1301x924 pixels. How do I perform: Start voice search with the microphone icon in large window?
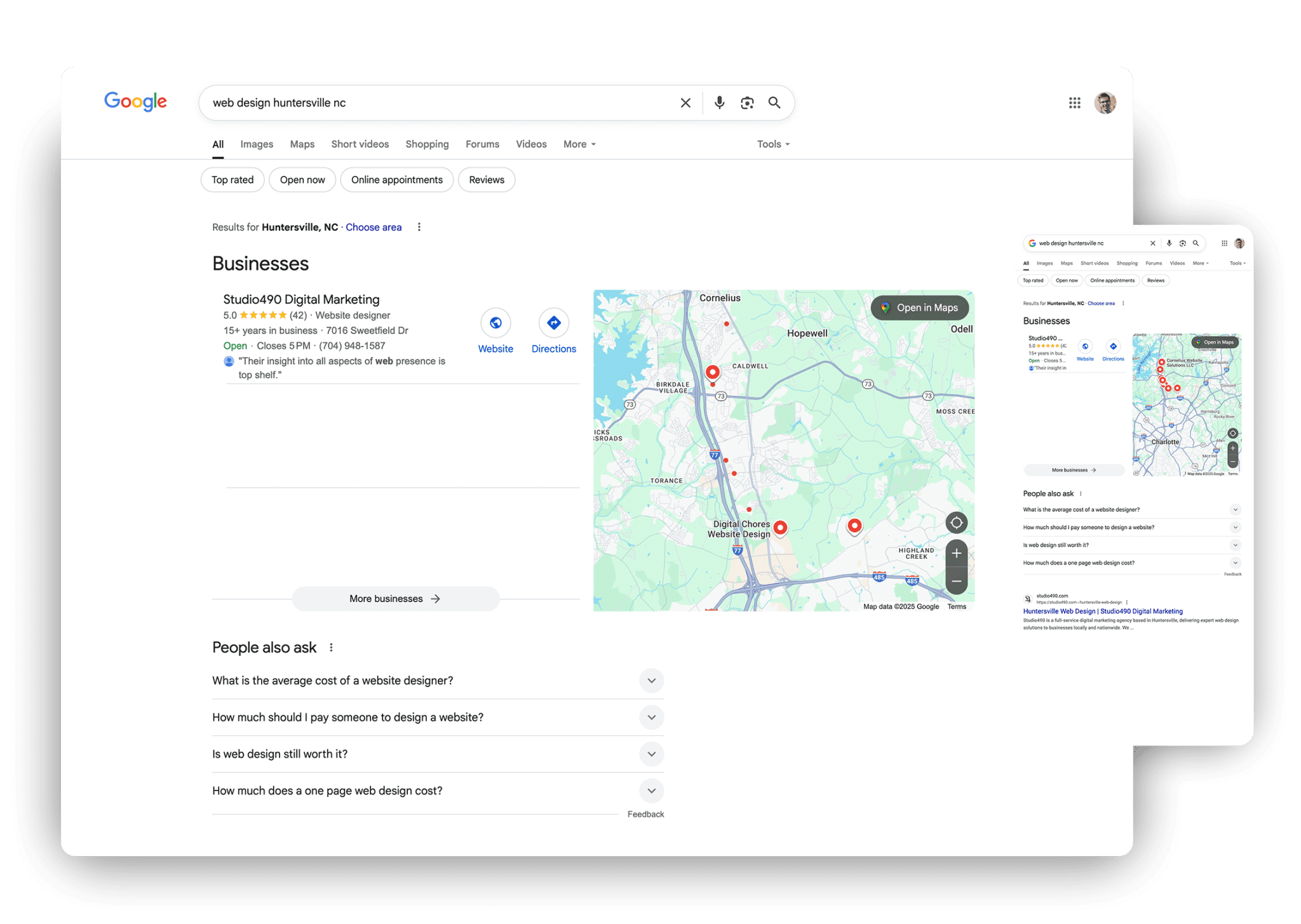(719, 103)
